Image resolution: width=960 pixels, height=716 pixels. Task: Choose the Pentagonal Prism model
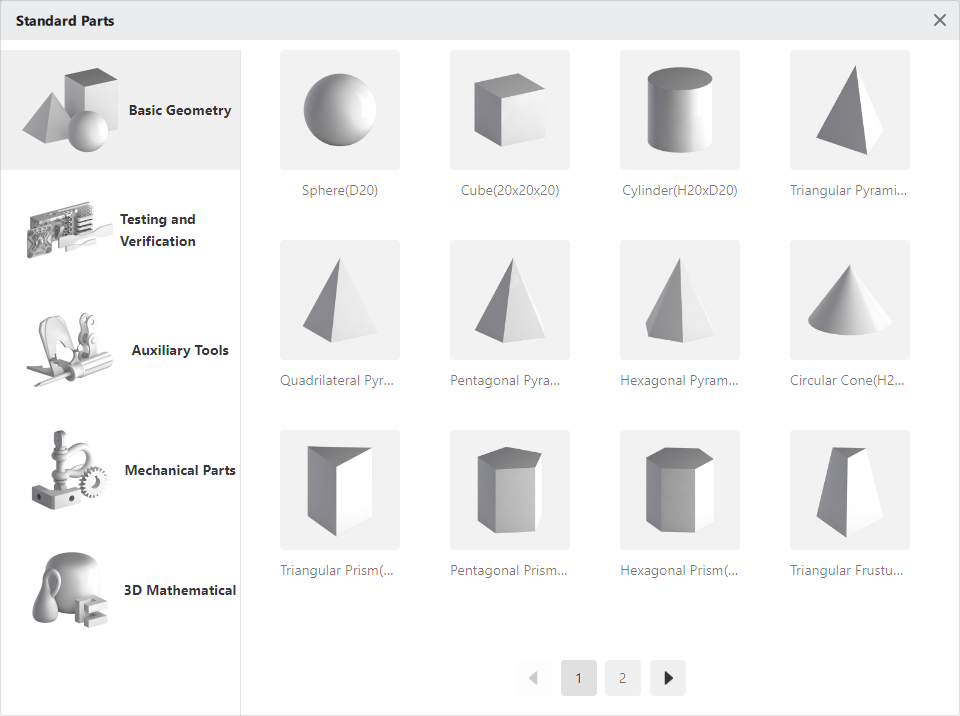[x=510, y=490]
